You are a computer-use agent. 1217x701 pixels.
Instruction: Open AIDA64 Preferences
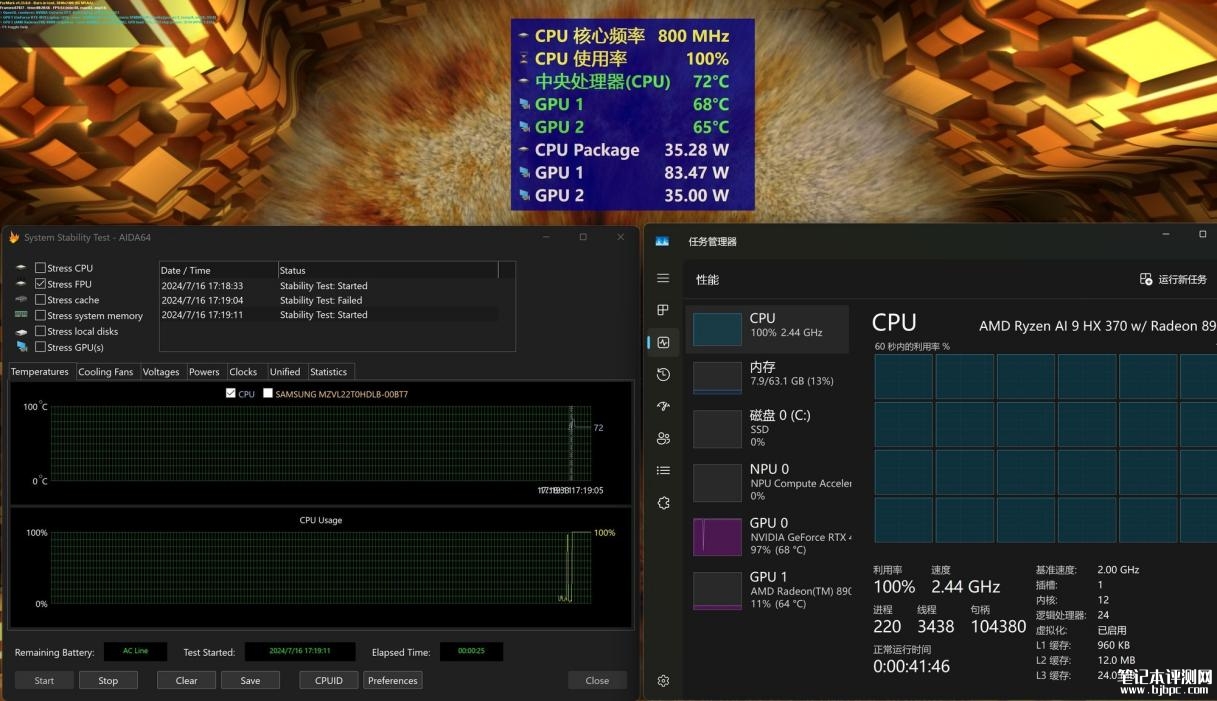[393, 680]
